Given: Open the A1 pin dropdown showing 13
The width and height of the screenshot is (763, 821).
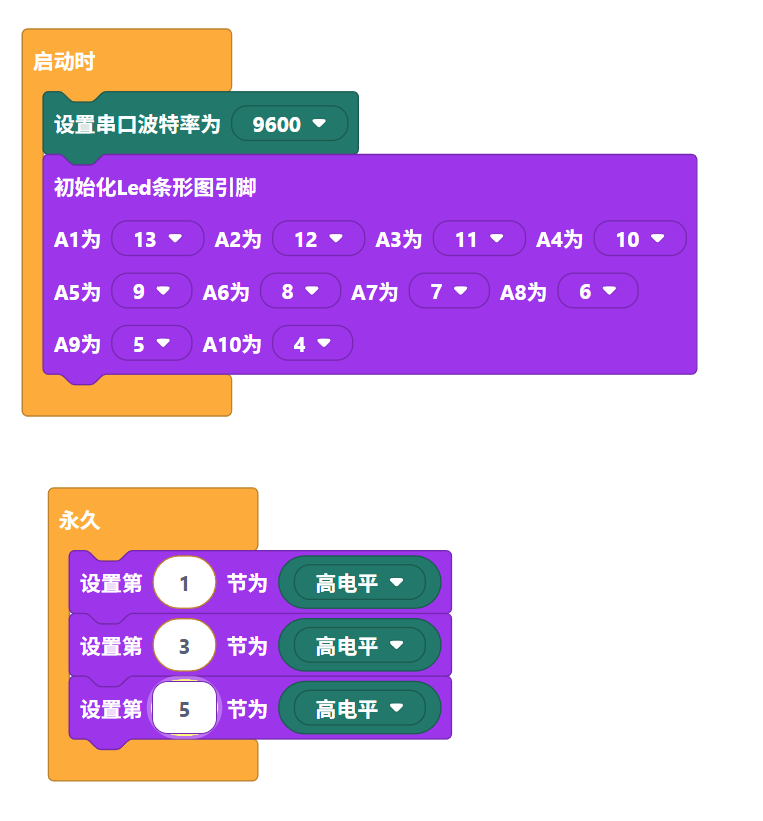Looking at the screenshot, I should point(157,239).
